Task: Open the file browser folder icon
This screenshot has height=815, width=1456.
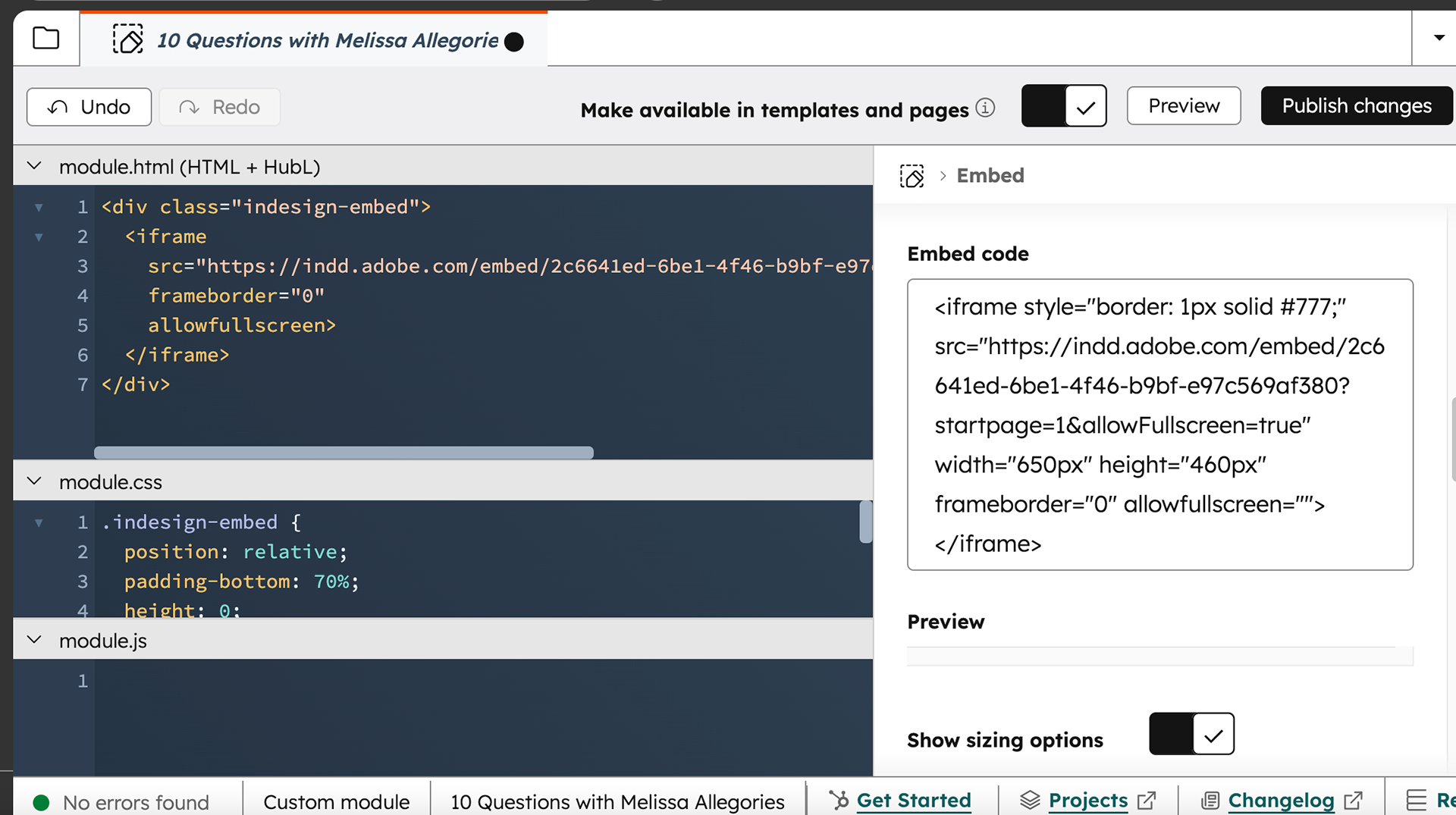Action: click(46, 38)
